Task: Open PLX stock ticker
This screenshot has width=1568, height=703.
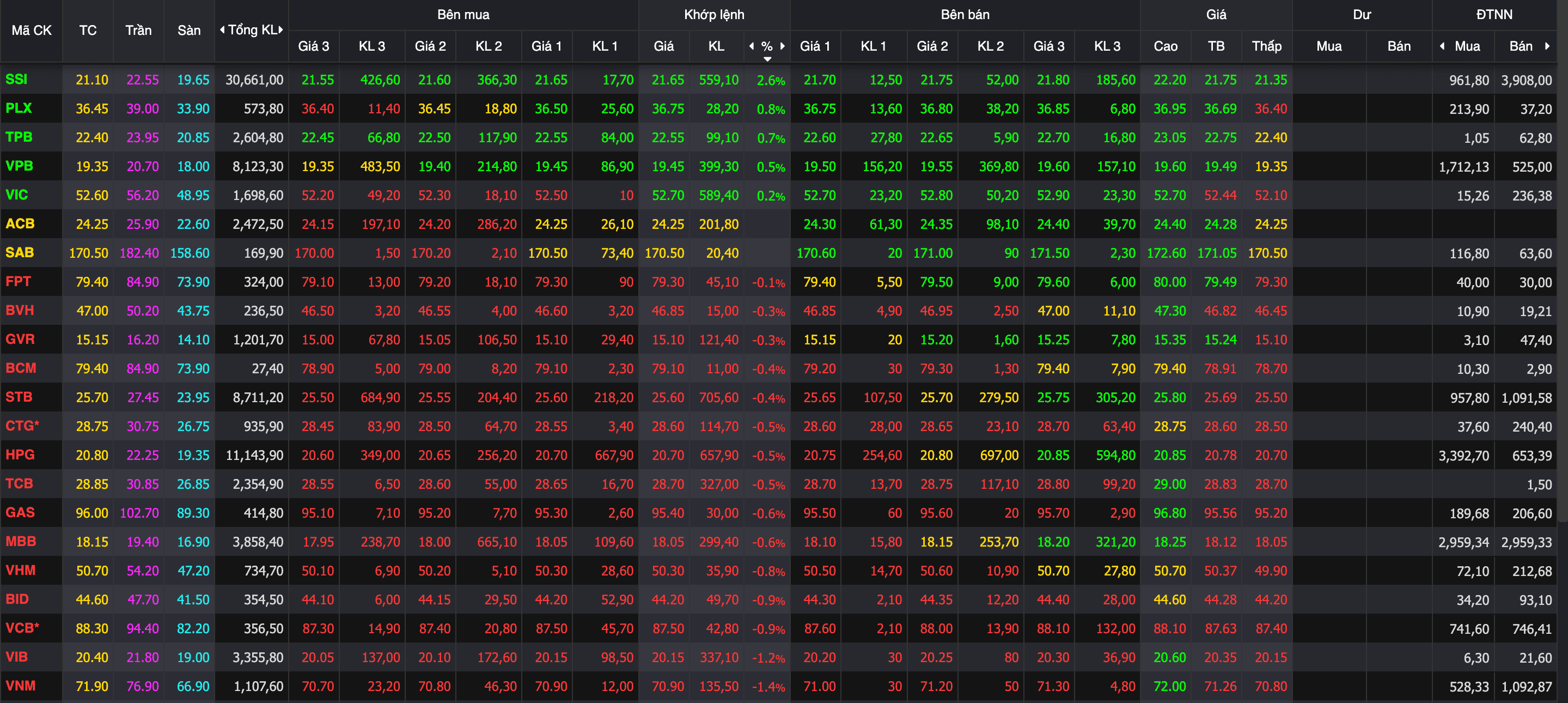Action: point(19,108)
